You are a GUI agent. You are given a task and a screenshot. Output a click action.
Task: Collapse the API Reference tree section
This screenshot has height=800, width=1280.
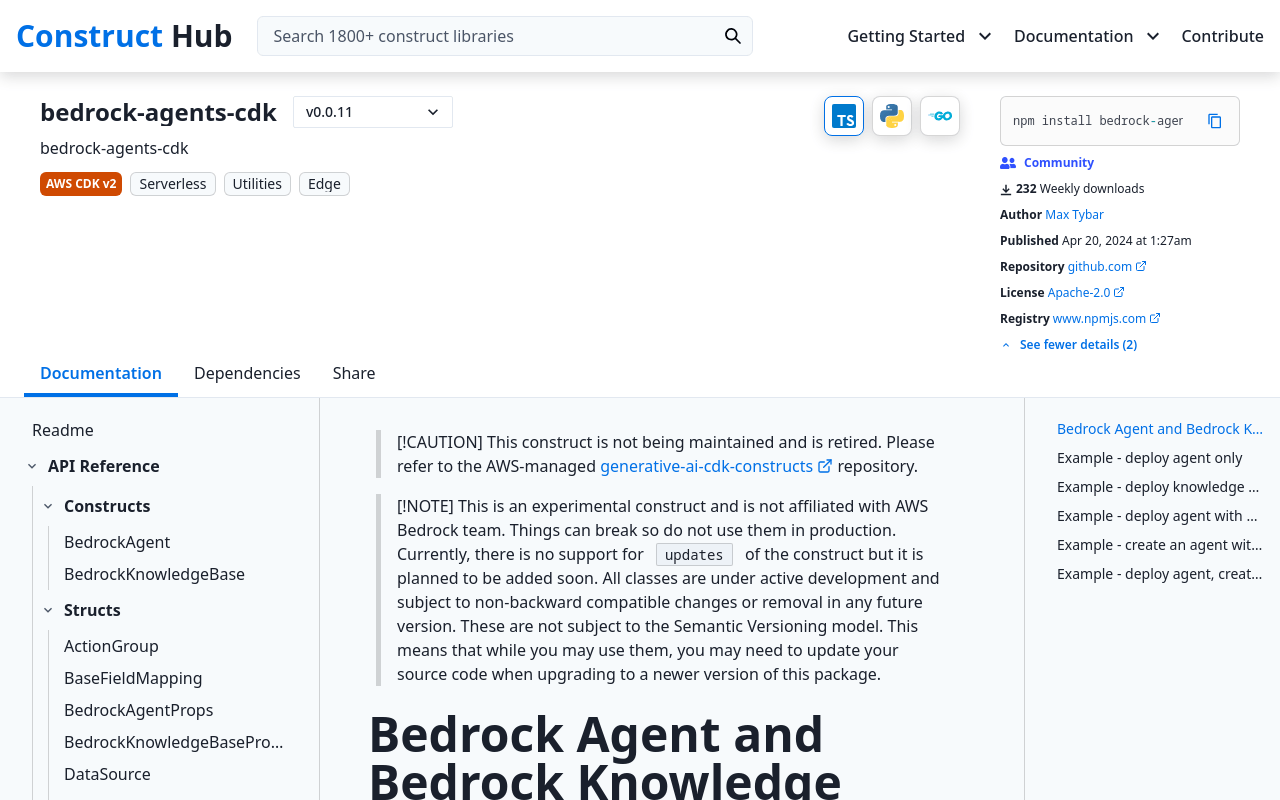click(32, 466)
